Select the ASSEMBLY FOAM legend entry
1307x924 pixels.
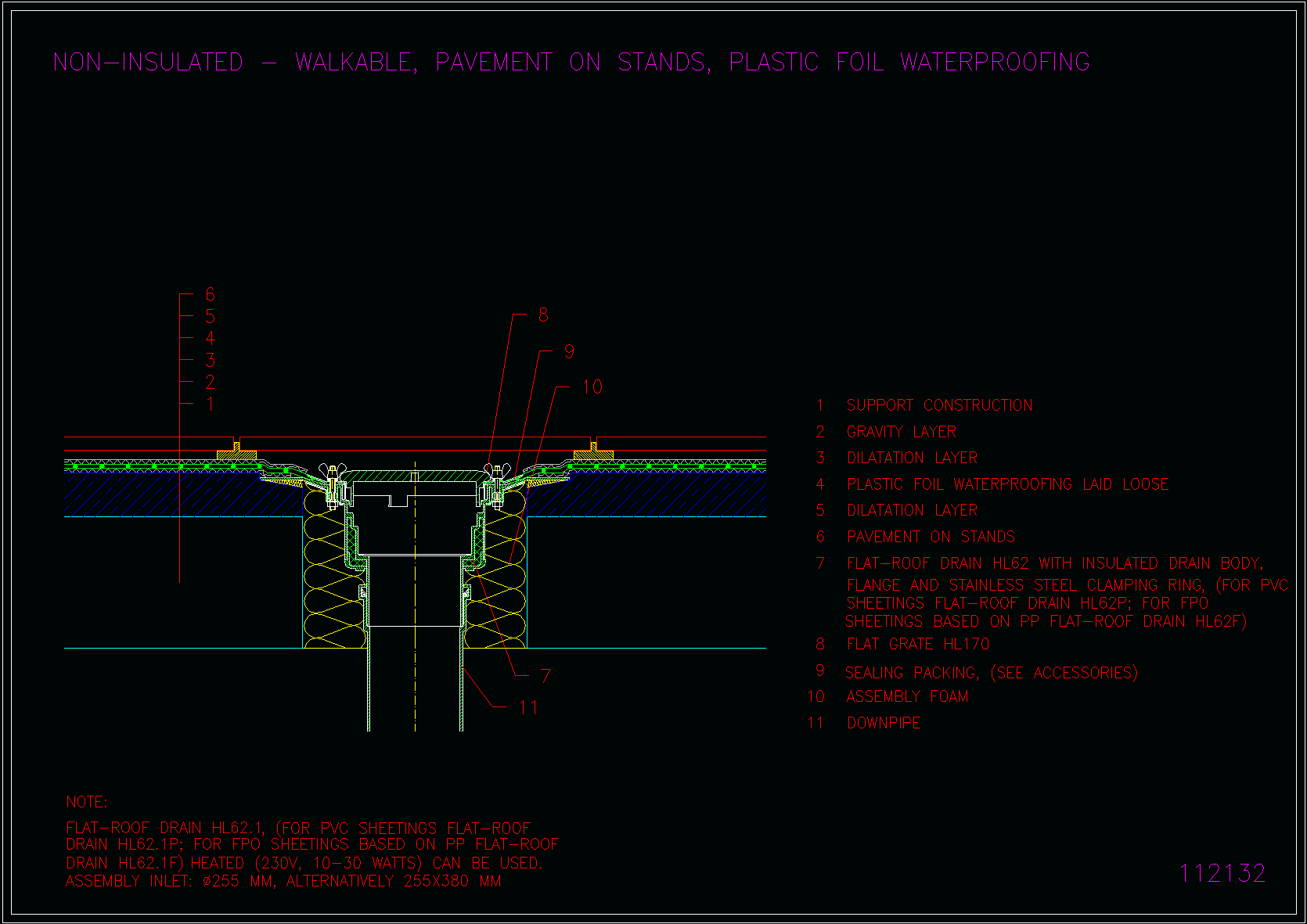click(x=907, y=696)
